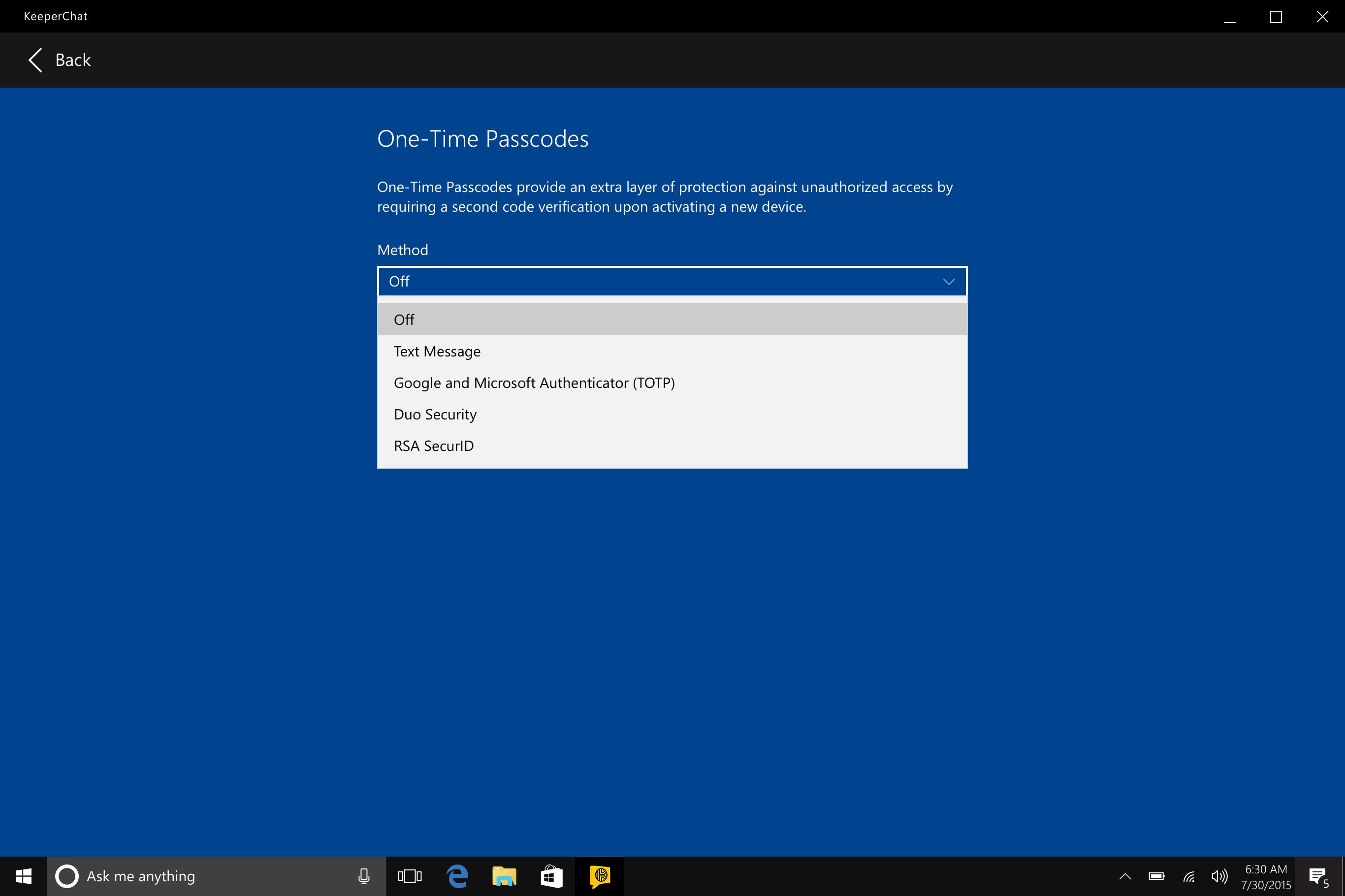This screenshot has width=1345, height=896.
Task: Choose Google and Microsoft Authenticator (TOTP)
Action: pos(534,383)
